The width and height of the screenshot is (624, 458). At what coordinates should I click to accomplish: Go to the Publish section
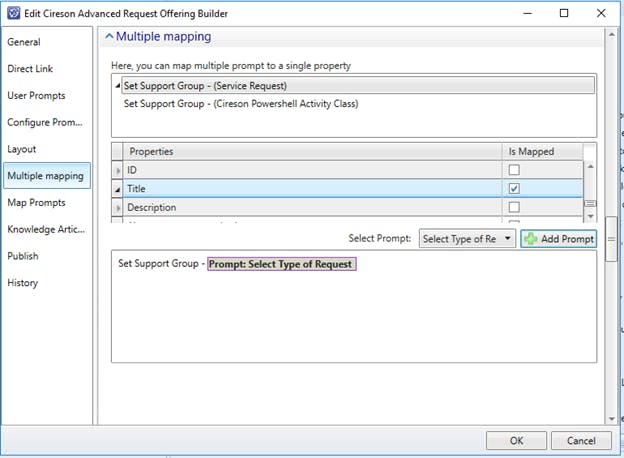coord(23,256)
